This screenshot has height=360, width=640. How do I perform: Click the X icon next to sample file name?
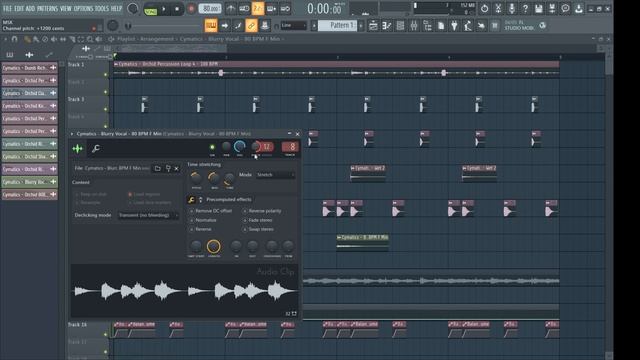(176, 168)
